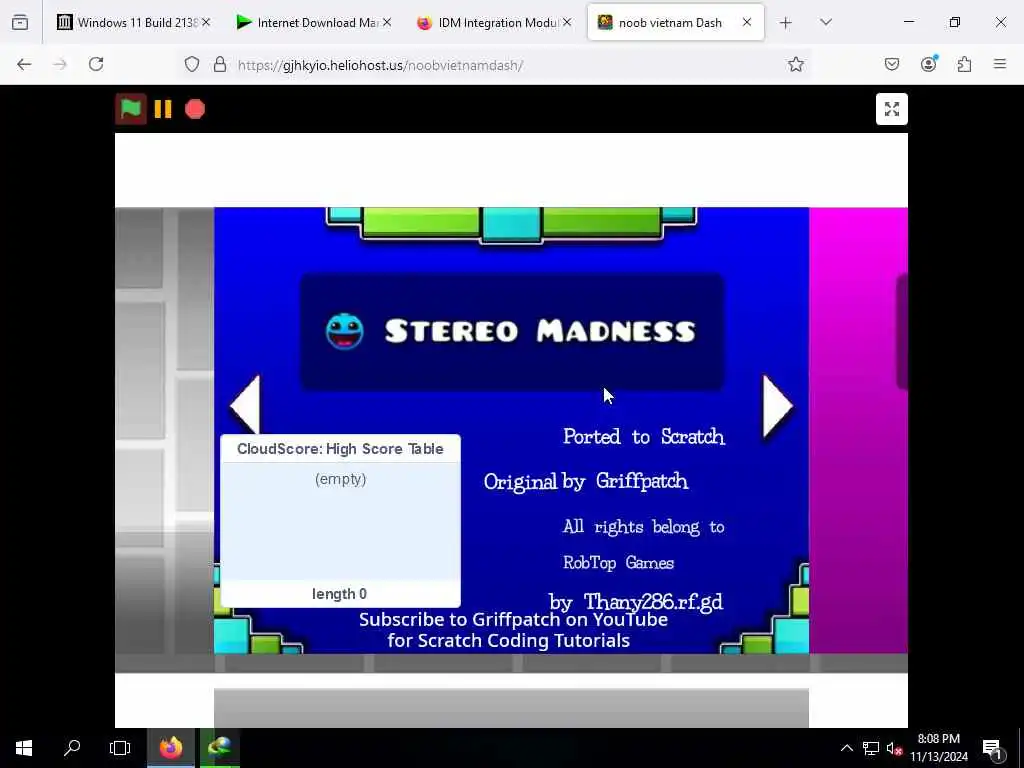The image size is (1024, 768).
Task: Open the clock showing 8:08 PM
Action: 939,748
